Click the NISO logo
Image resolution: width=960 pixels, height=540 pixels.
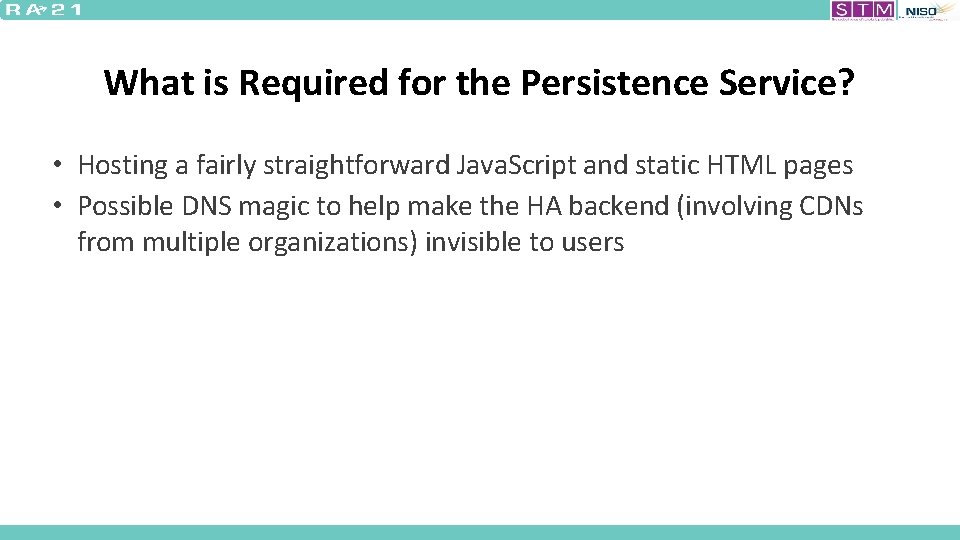[922, 11]
